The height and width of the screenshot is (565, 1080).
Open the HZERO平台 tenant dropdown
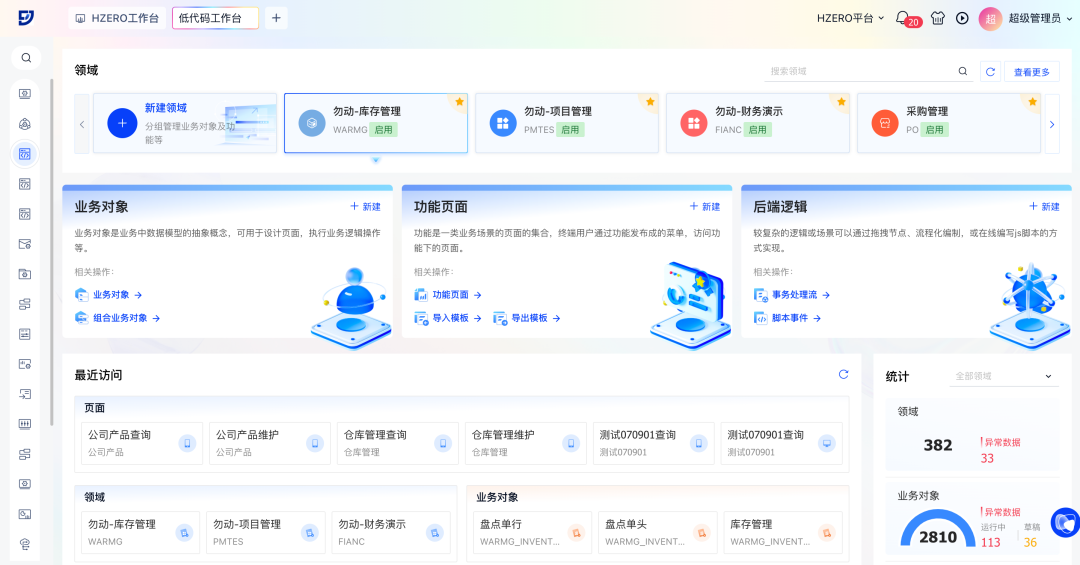(850, 18)
